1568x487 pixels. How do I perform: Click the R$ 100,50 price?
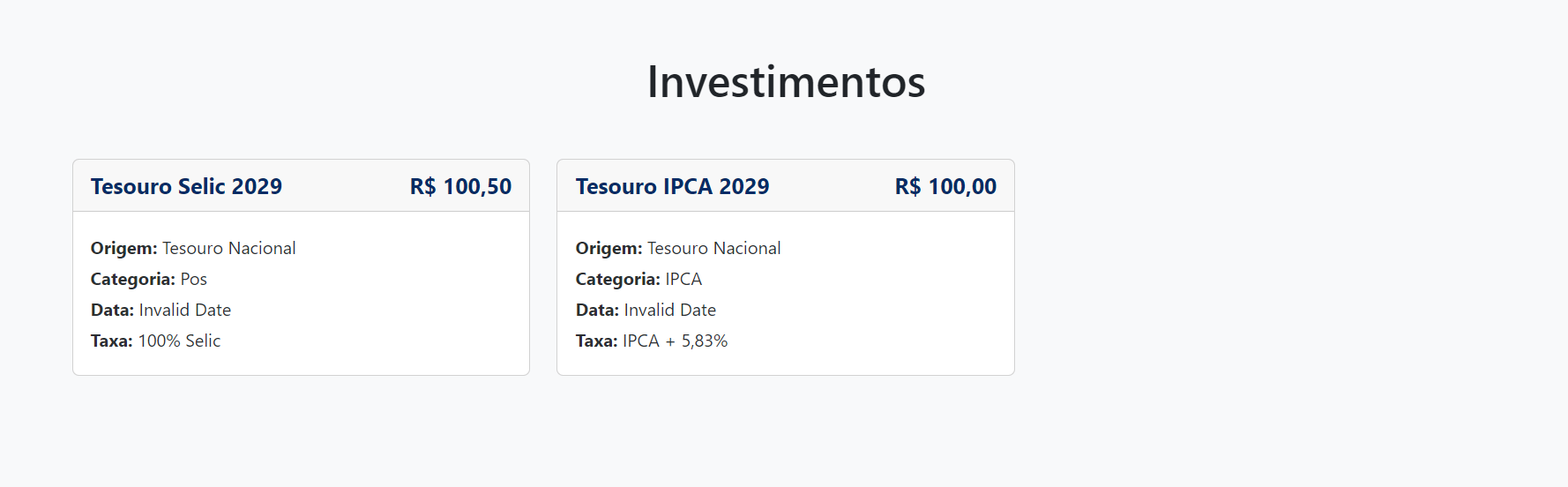pyautogui.click(x=460, y=186)
